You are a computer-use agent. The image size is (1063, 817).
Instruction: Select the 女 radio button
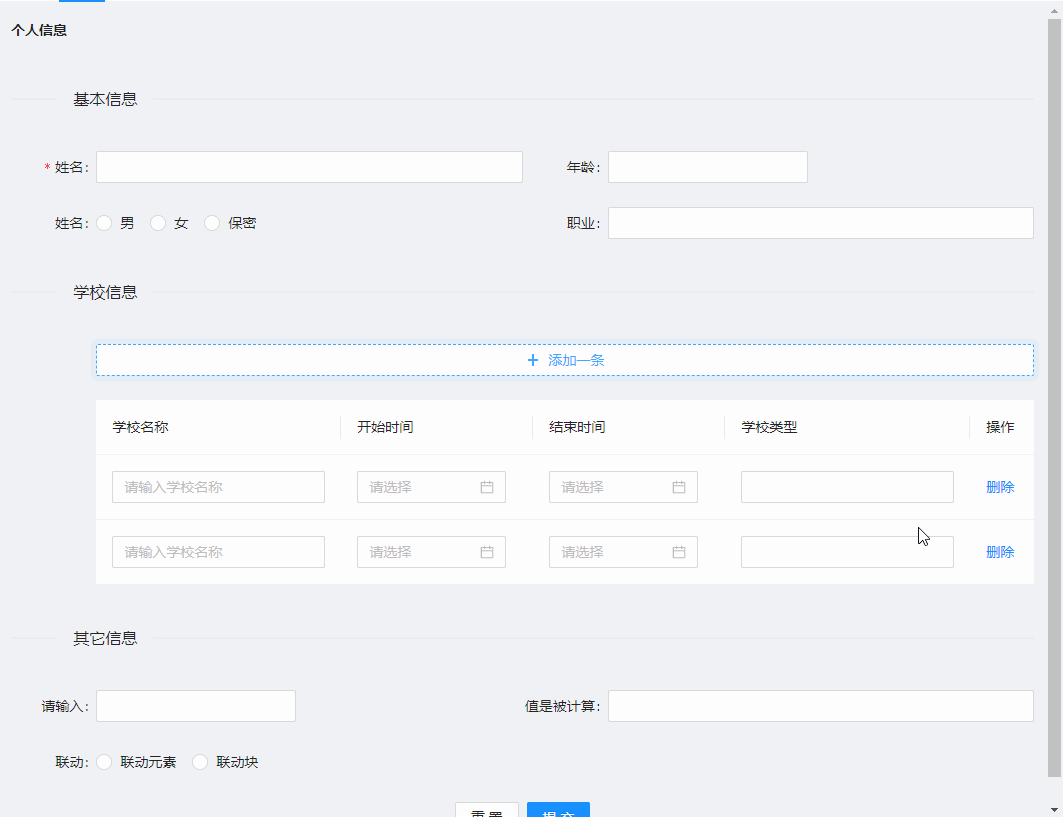tap(158, 223)
